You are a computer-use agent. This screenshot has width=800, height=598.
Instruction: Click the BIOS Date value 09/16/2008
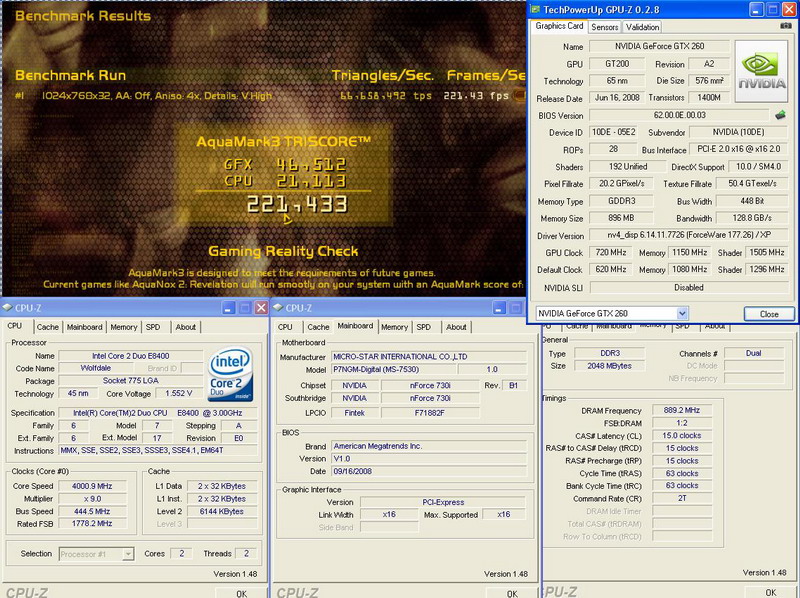(429, 471)
